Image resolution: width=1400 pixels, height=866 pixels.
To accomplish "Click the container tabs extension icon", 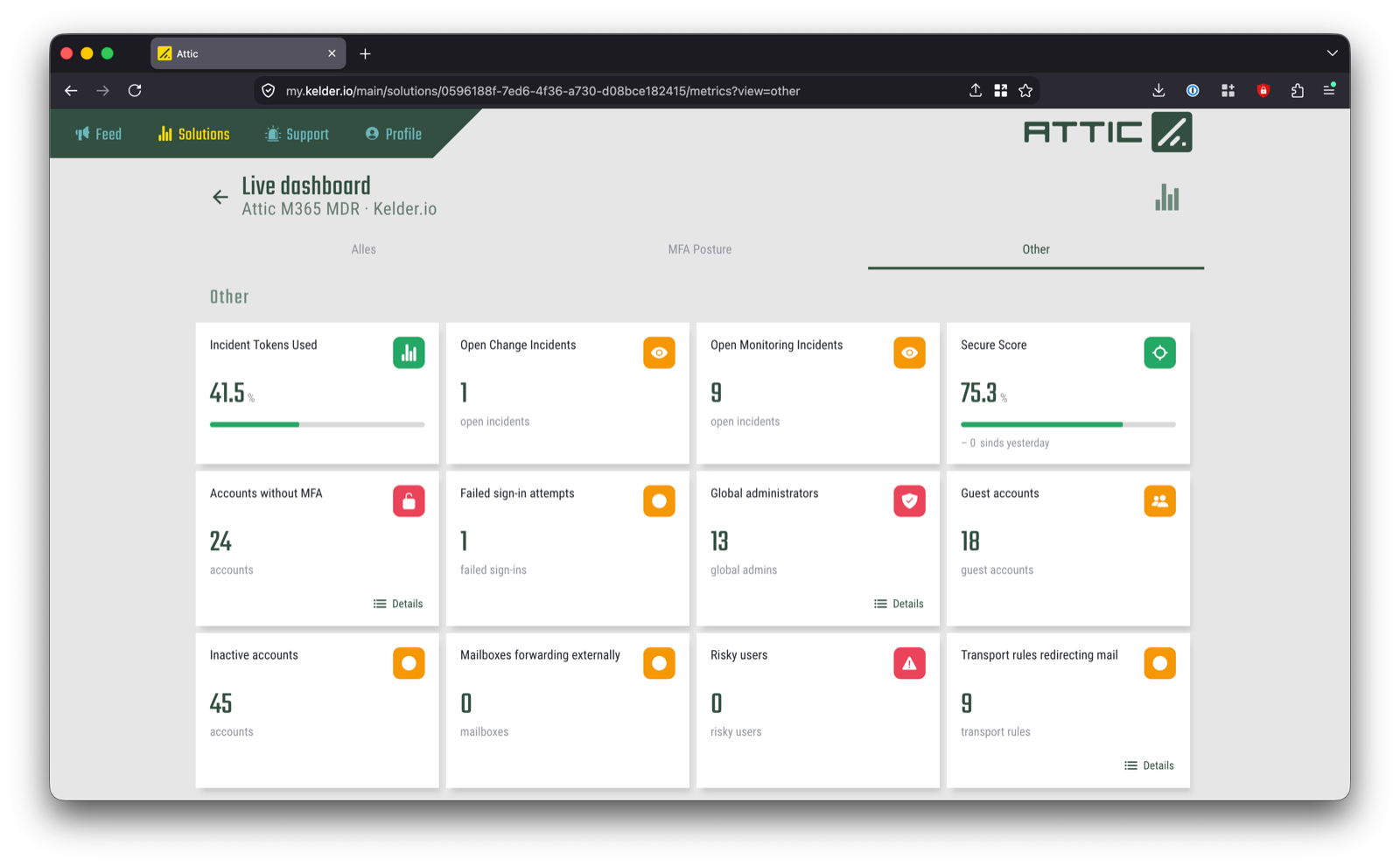I will [1228, 90].
